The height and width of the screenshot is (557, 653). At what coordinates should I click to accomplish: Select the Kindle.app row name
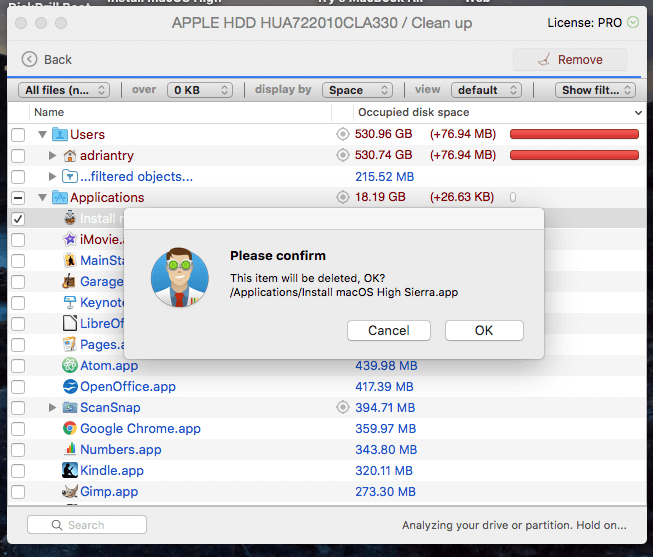[112, 471]
